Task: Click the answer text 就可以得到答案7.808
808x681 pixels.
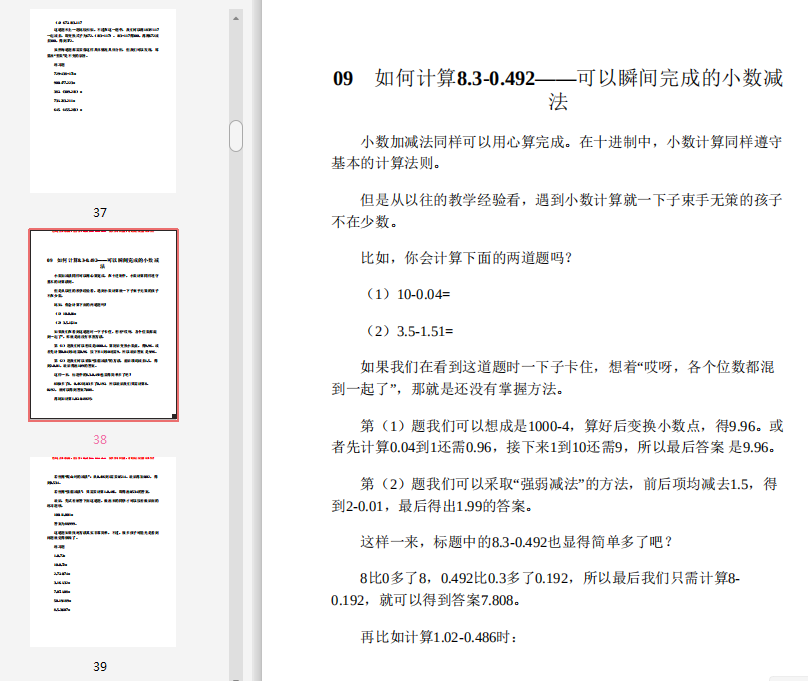Action: [449, 600]
